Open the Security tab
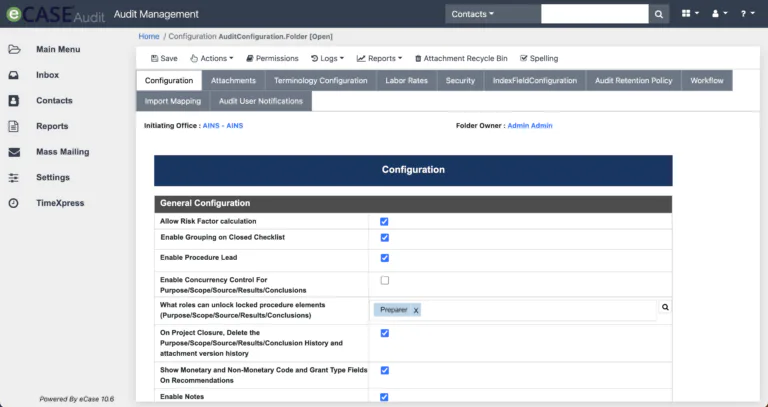 460,81
